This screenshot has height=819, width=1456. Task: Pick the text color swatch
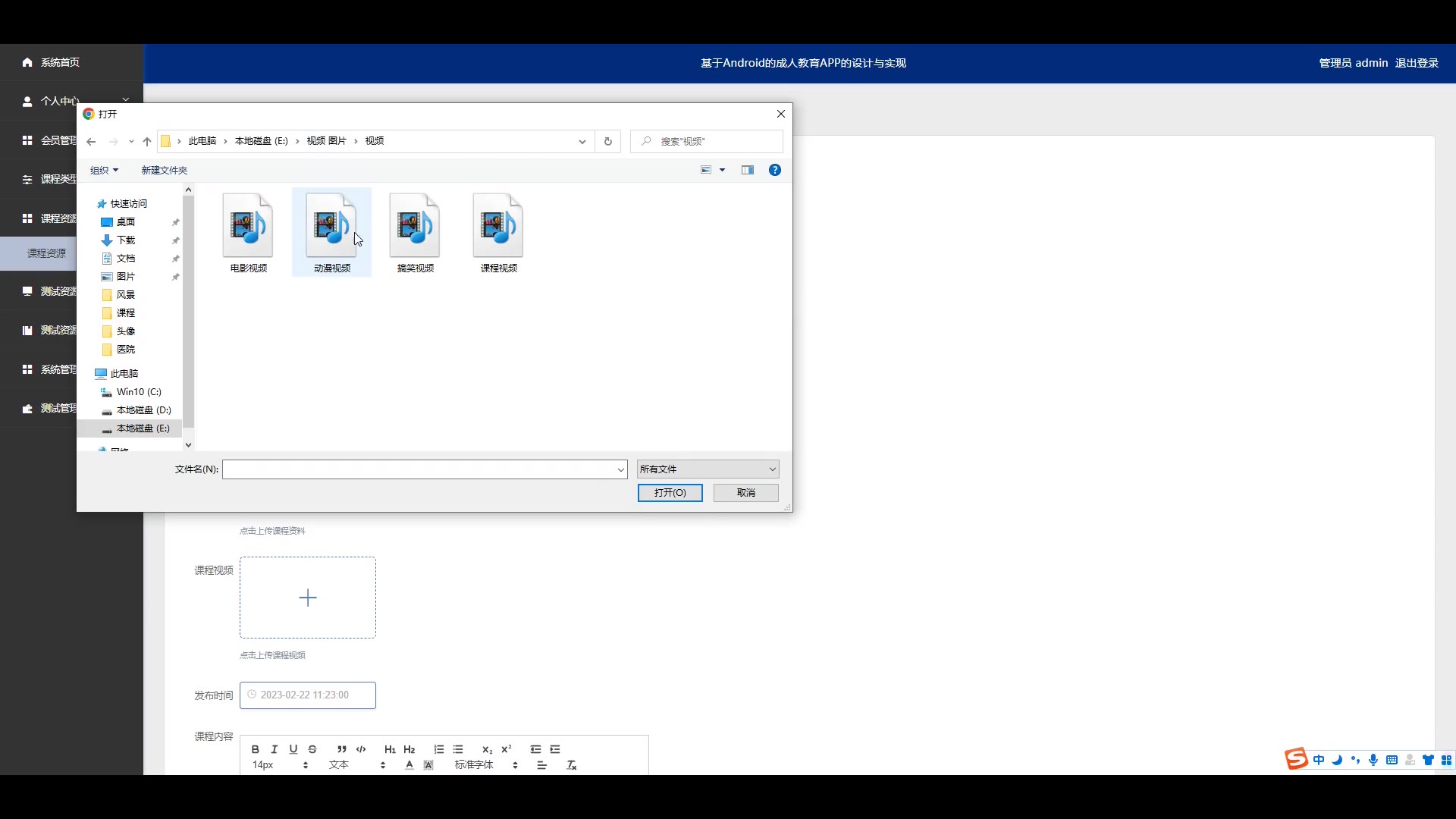point(409,765)
